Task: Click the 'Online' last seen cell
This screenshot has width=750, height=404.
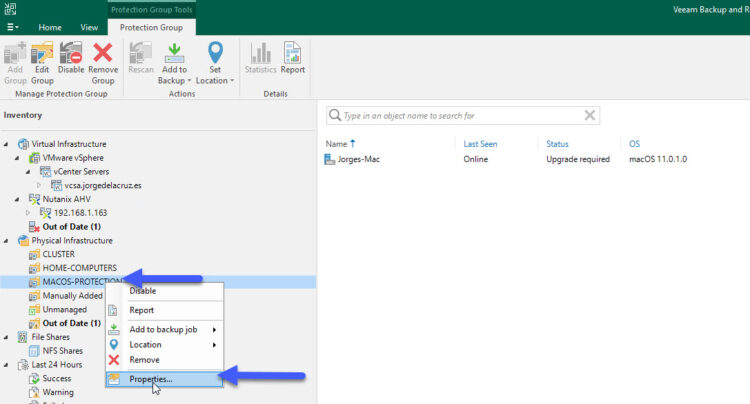Action: pos(475,159)
